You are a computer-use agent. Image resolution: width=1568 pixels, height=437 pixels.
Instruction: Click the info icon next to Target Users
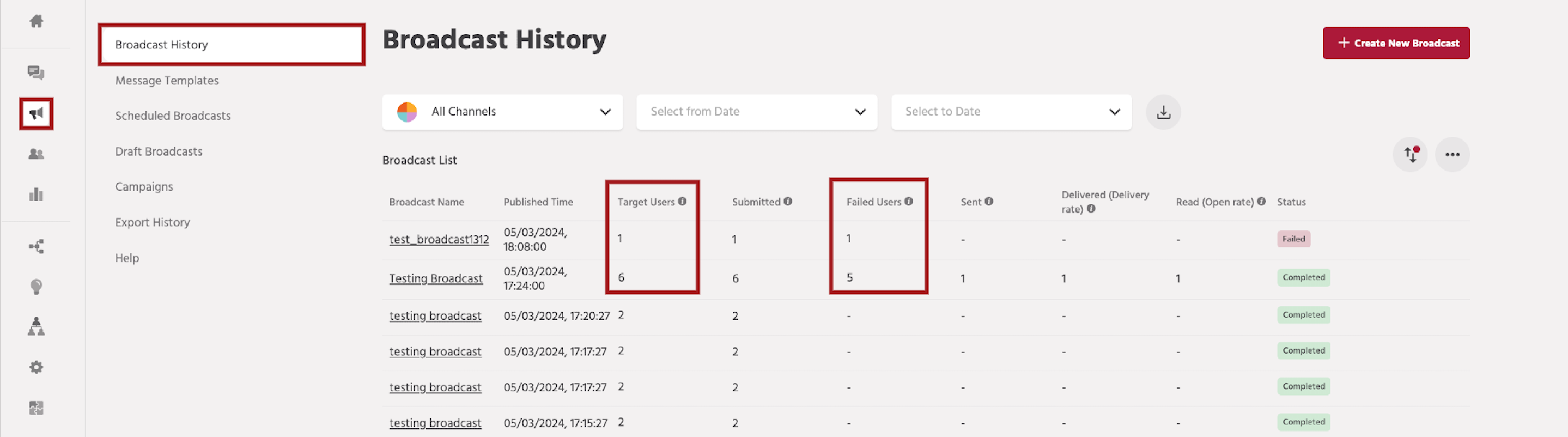[x=682, y=202]
